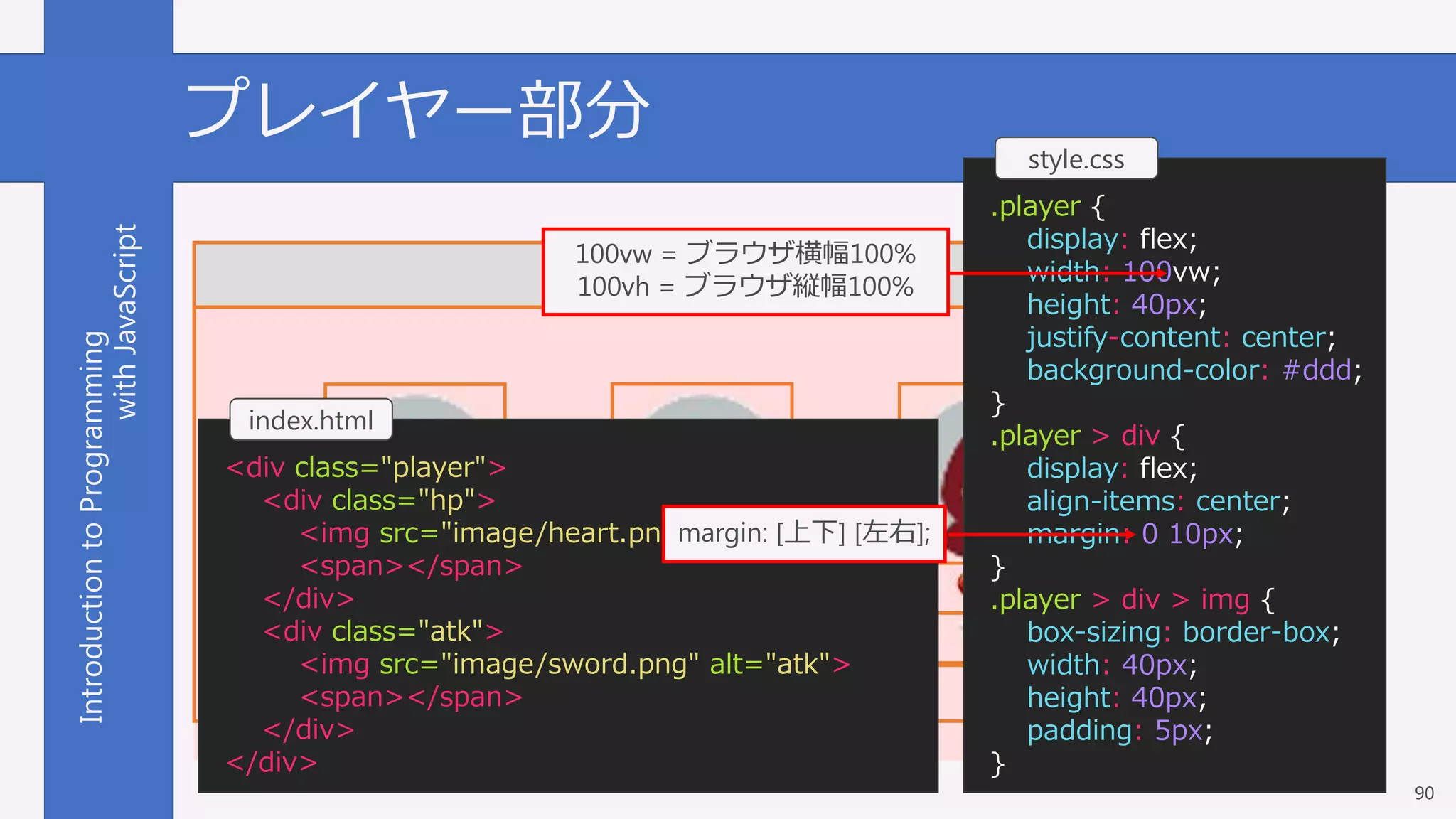
Task: Click the sword.png img tag line
Action: [575, 663]
